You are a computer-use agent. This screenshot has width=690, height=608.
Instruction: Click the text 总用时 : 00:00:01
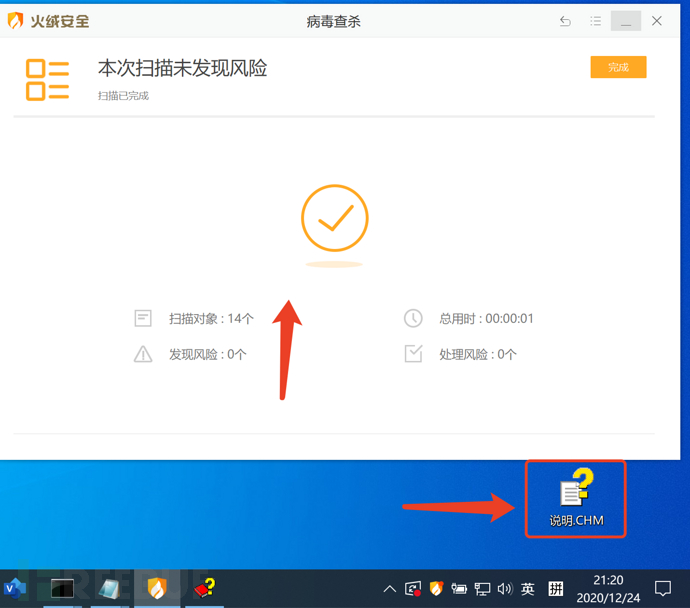coord(486,319)
